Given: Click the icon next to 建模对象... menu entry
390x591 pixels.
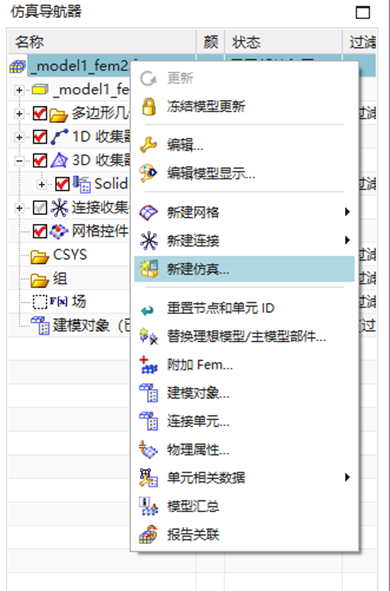Looking at the screenshot, I should (x=149, y=393).
